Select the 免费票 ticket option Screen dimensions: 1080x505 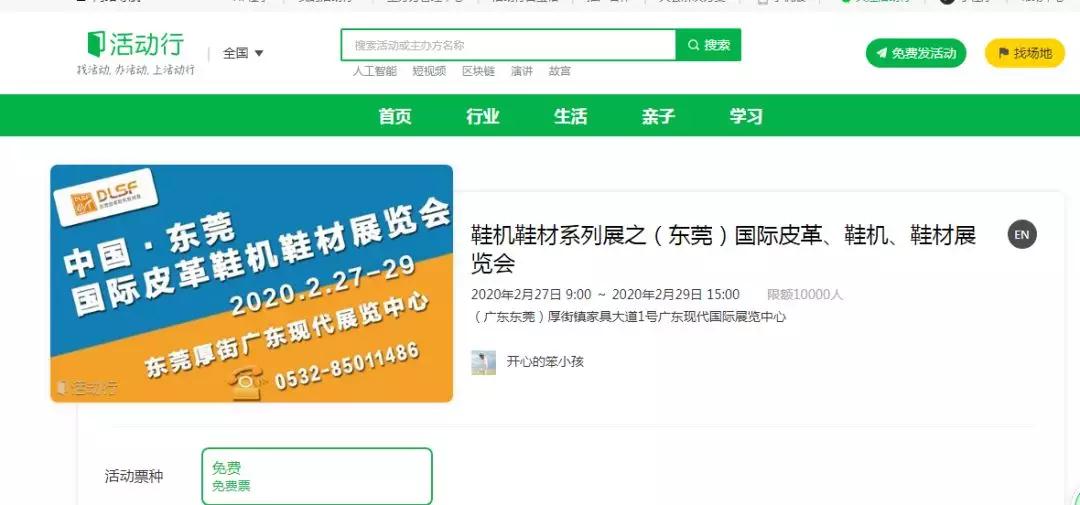tap(317, 477)
